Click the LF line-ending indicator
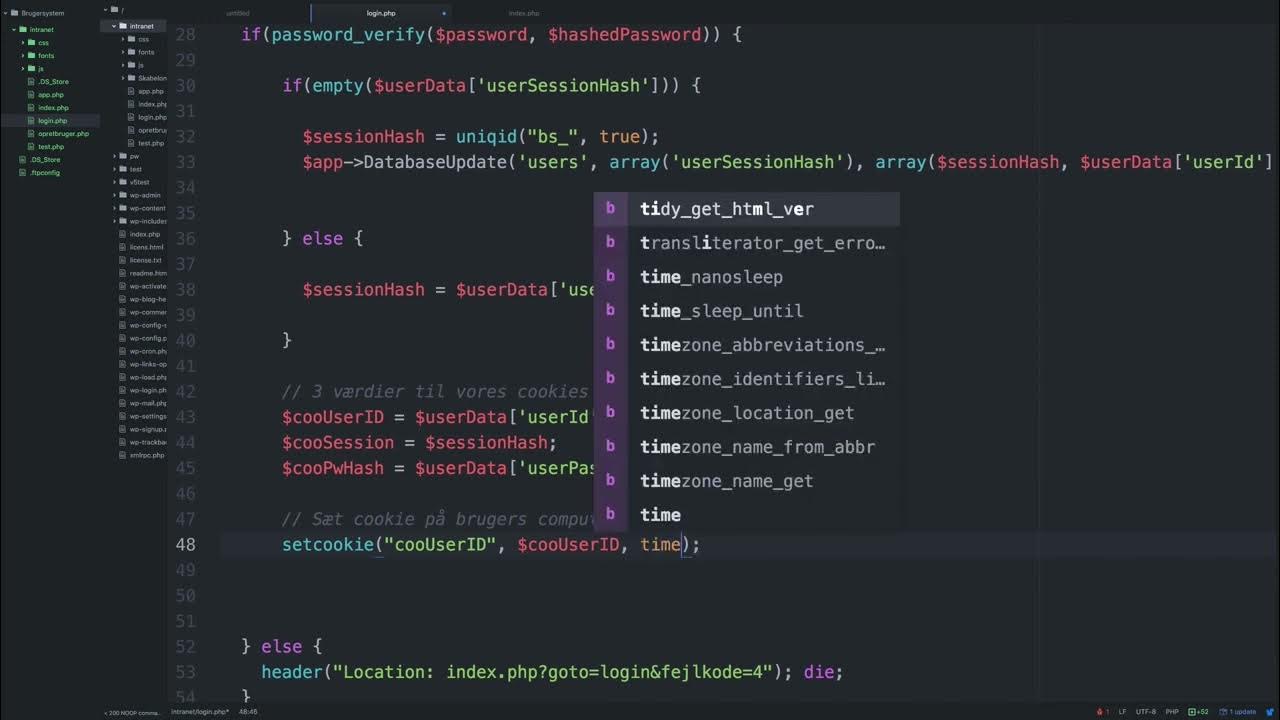 [1123, 713]
